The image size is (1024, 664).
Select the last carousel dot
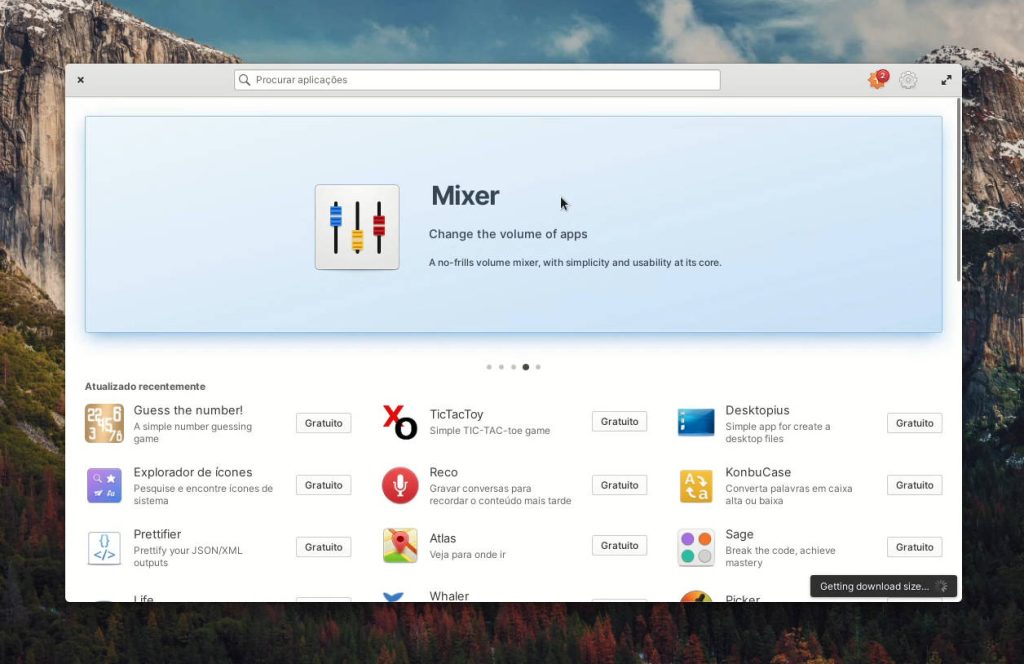(x=537, y=367)
